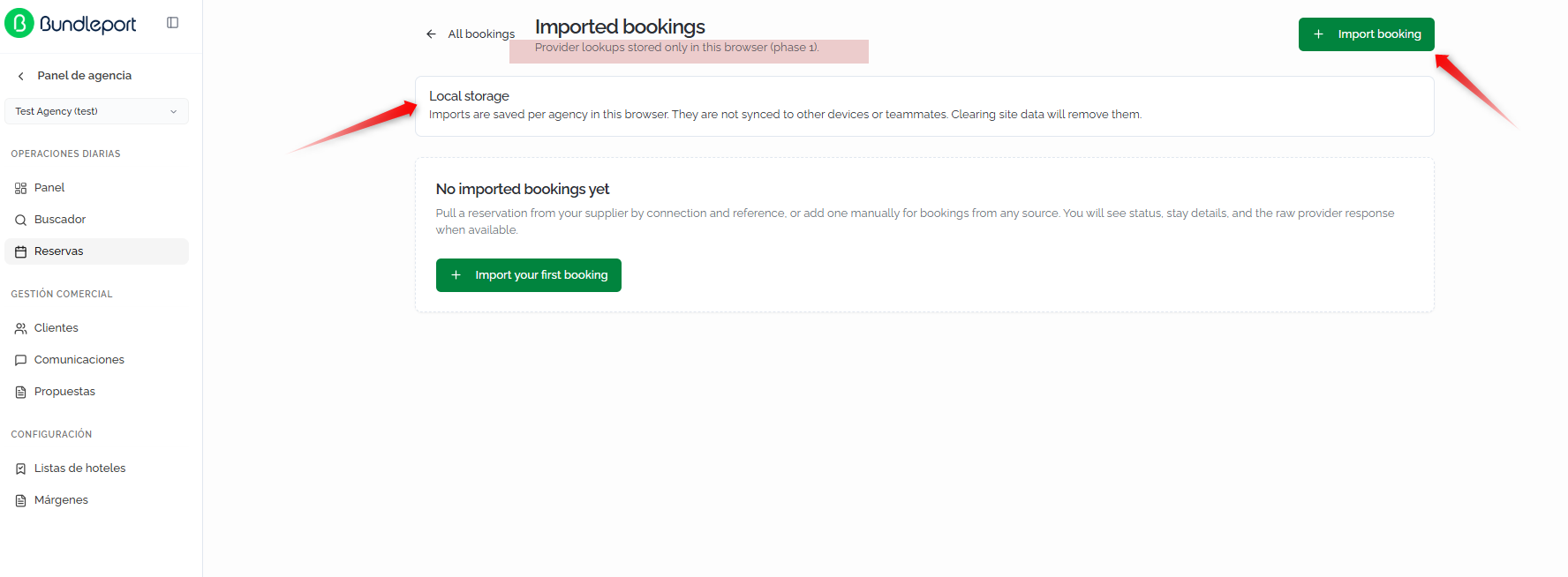Select Reservas in the sidebar
This screenshot has width=1568, height=577.
96,251
